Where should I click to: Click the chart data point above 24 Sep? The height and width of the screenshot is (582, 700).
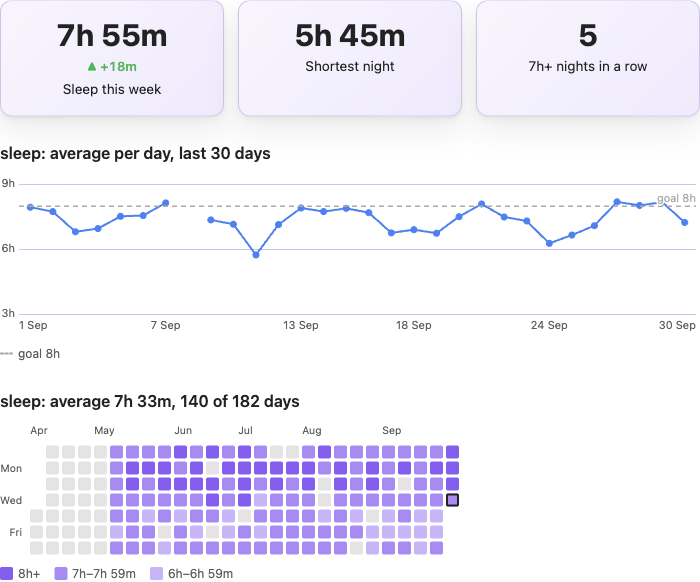550,243
